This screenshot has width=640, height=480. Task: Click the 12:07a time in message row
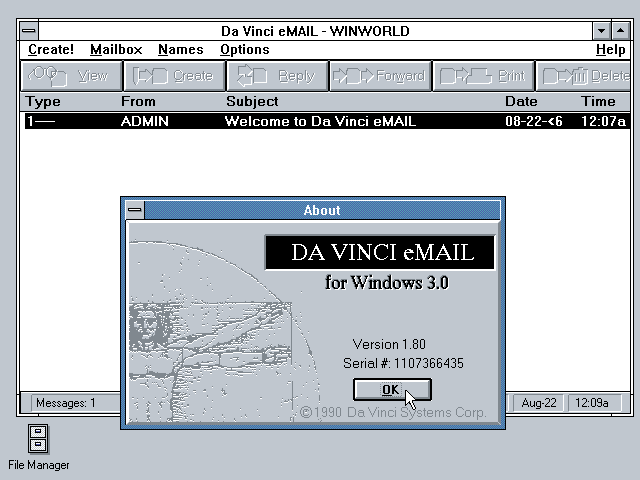[x=603, y=121]
